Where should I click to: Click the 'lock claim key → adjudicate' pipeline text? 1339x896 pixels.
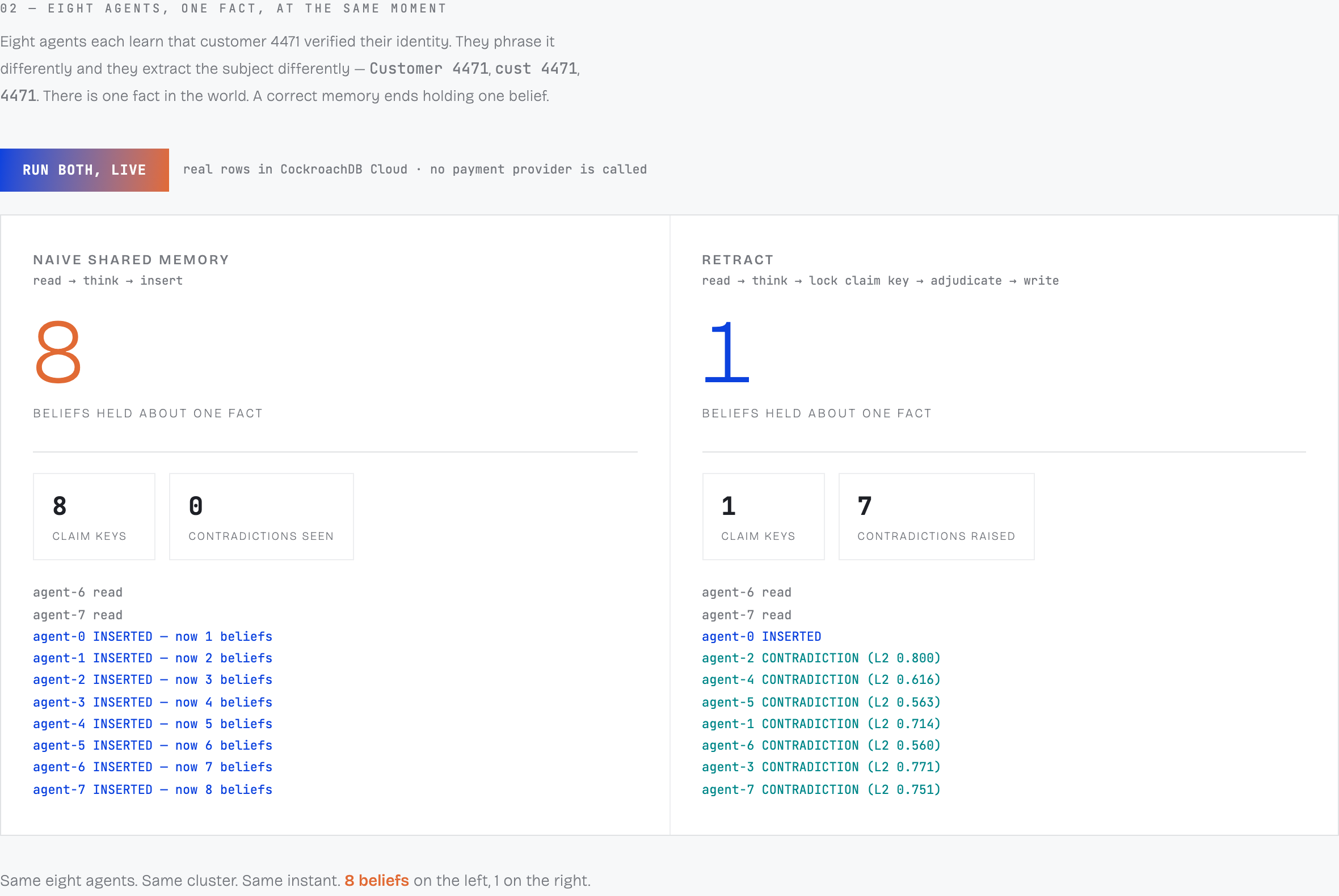point(905,281)
